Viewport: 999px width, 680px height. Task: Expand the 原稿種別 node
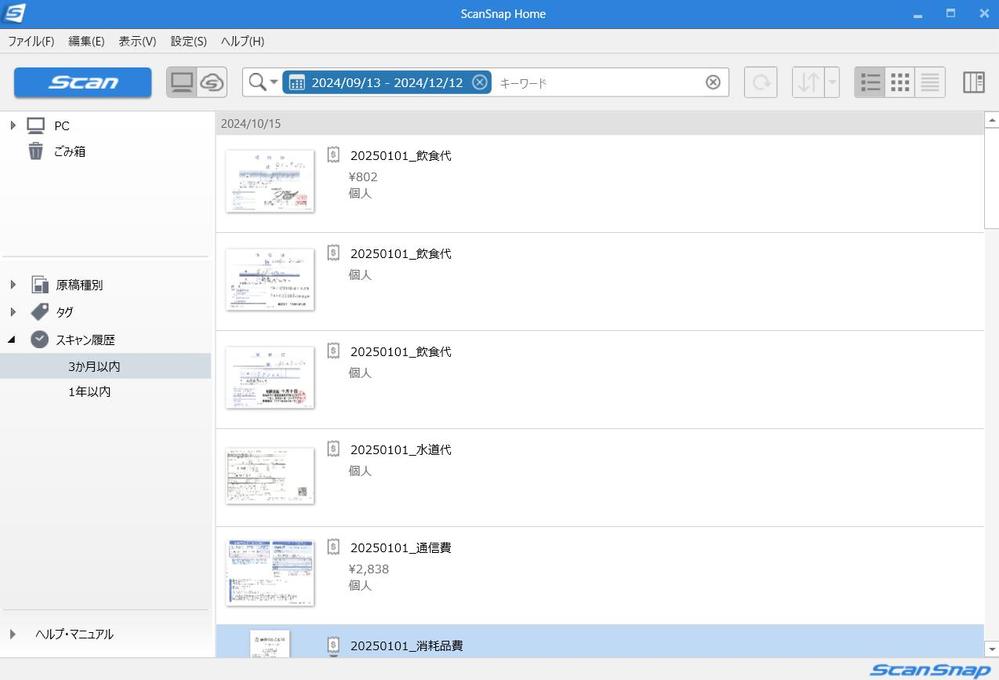[x=13, y=284]
